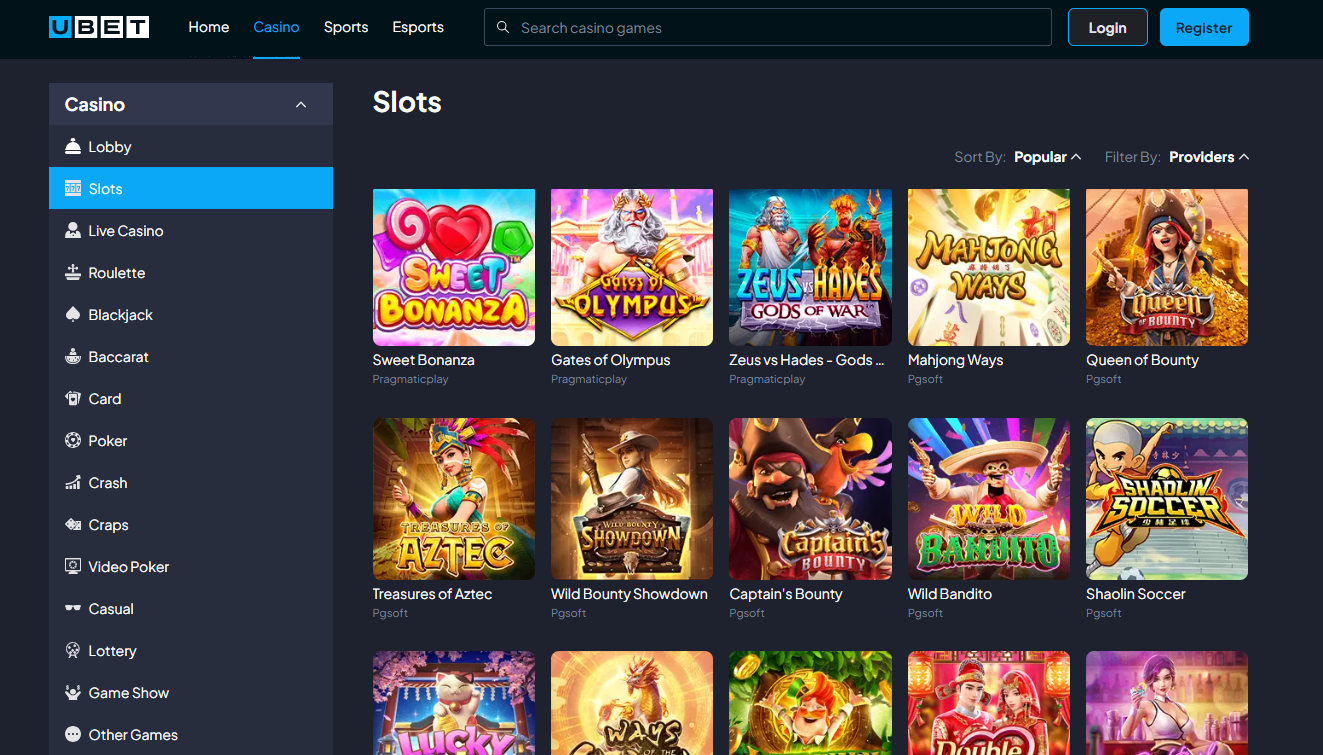1323x755 pixels.
Task: Open Wild Bounty Showdown thumbnail
Action: pos(632,499)
